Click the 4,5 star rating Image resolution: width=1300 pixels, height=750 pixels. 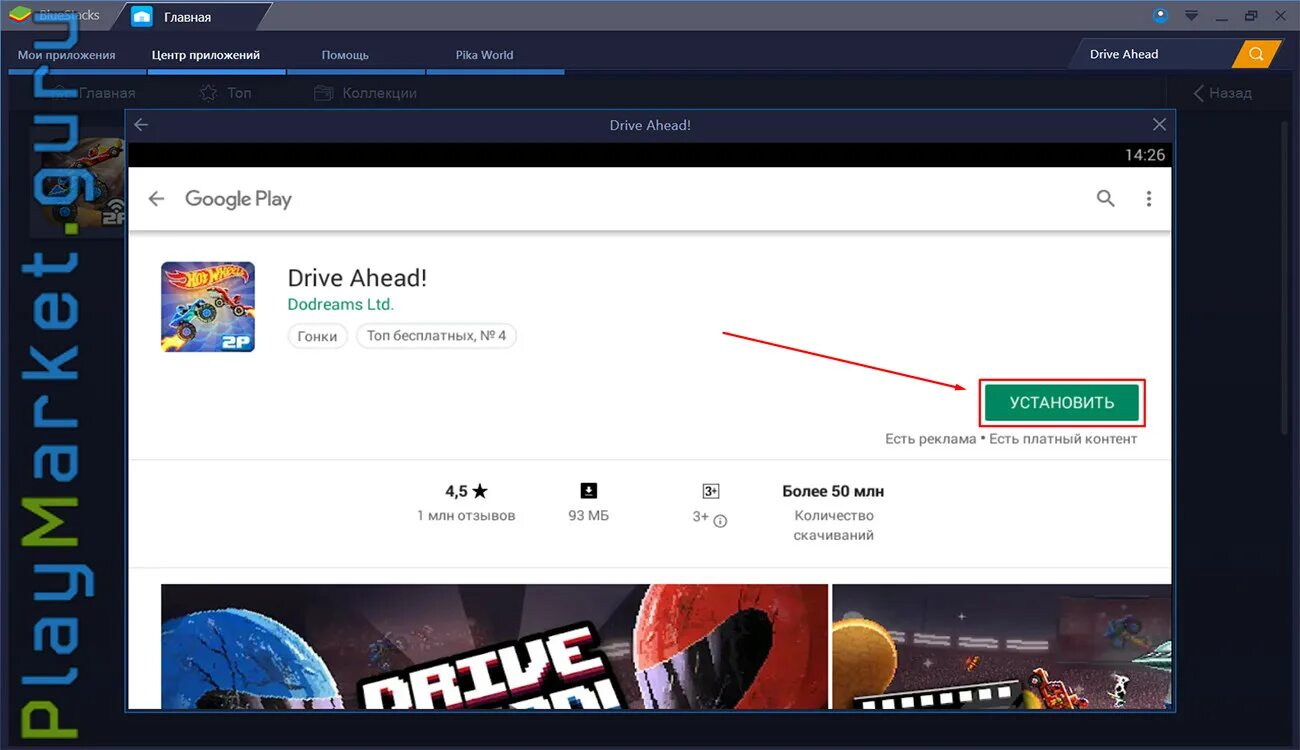(466, 491)
